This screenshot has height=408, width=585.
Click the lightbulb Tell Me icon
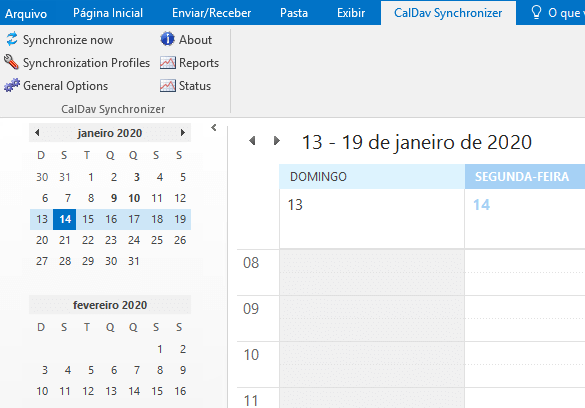point(536,12)
